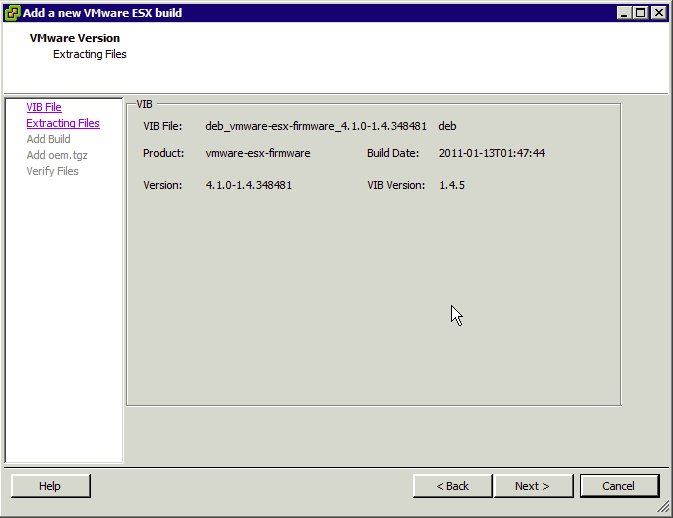Click the VMware Version heading text
The height and width of the screenshot is (518, 673).
[x=75, y=38]
